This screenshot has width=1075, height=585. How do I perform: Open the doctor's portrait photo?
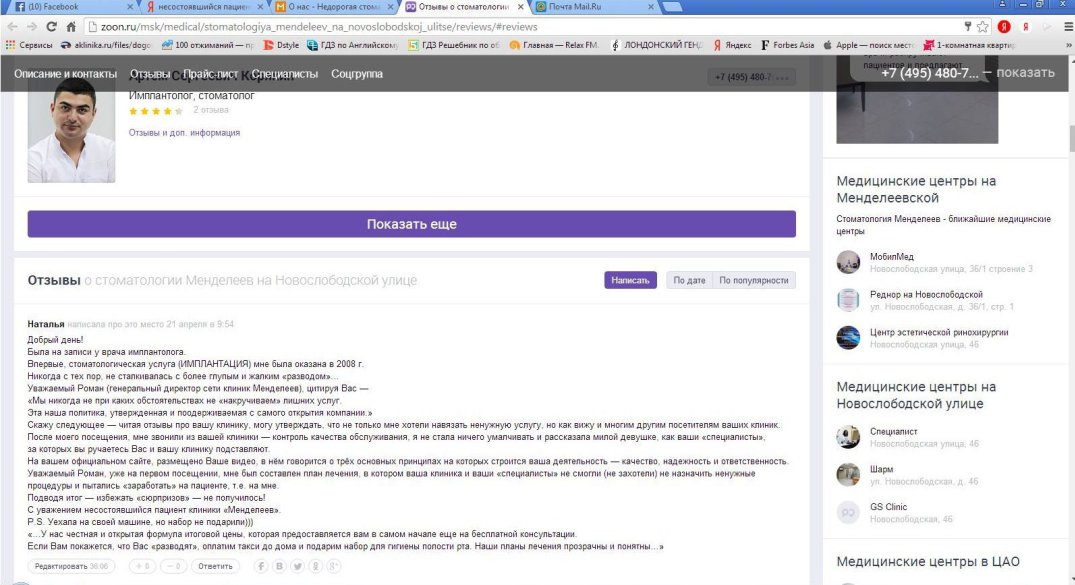coord(71,130)
